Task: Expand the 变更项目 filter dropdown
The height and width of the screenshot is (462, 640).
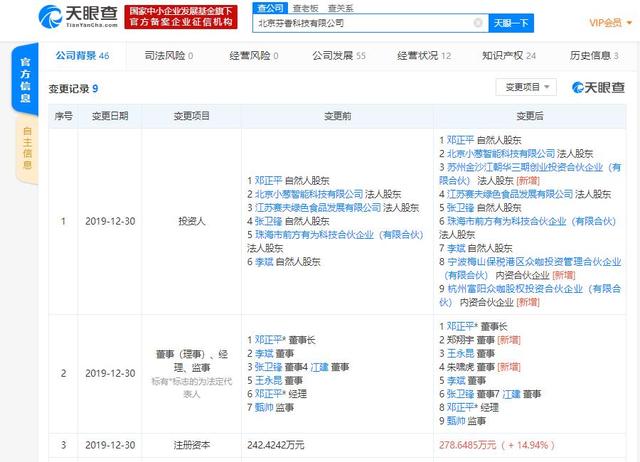Action: point(526,87)
